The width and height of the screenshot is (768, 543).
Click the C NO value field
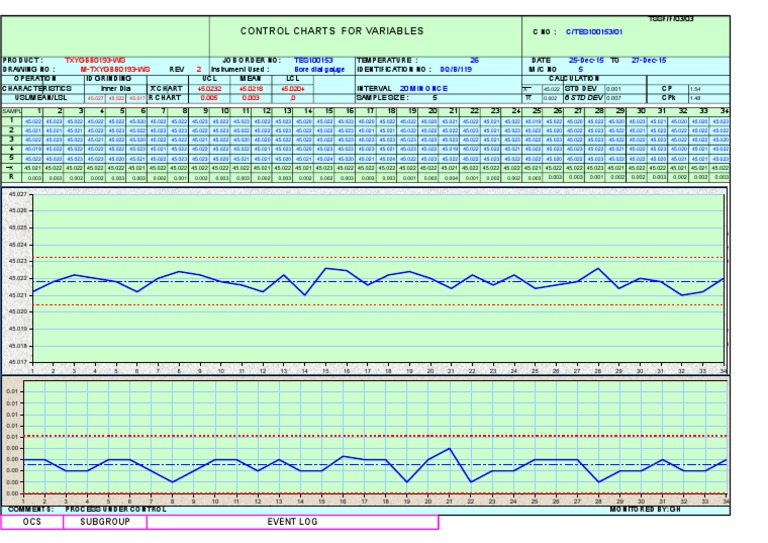(594, 32)
